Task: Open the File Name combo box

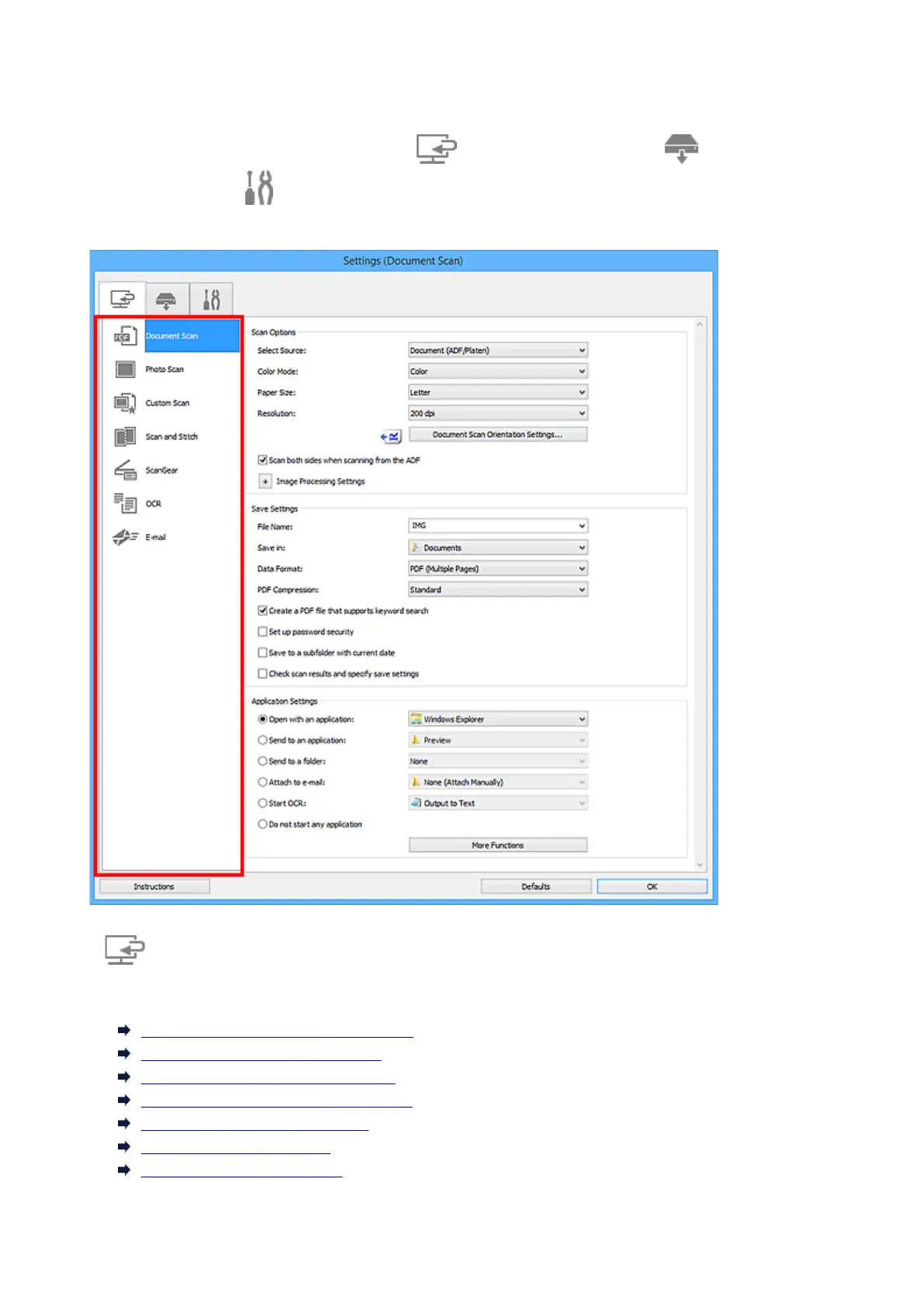Action: 498,526
